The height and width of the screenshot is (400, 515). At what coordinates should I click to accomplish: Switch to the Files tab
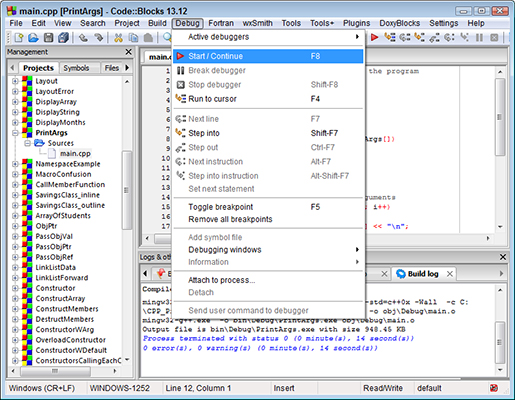click(x=112, y=68)
